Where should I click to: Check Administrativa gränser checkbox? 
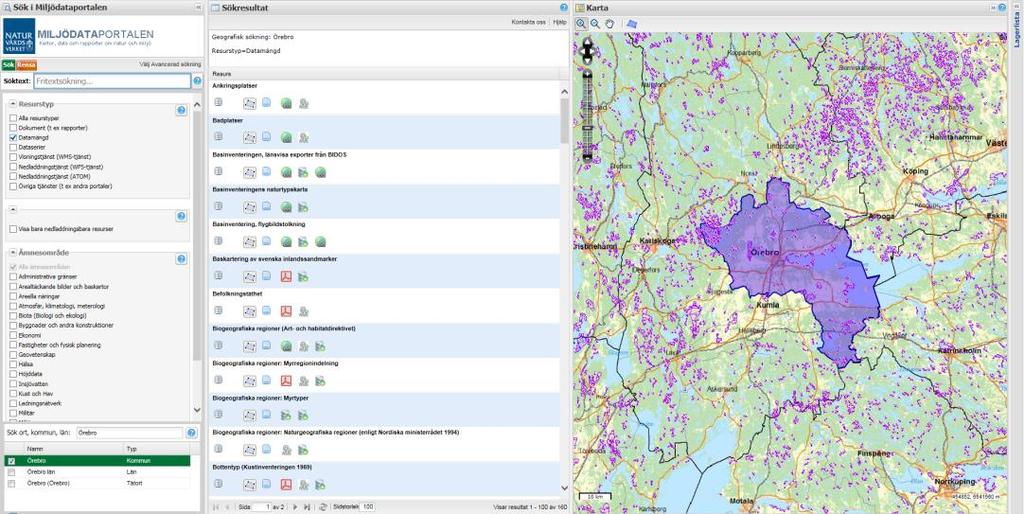click(x=13, y=276)
